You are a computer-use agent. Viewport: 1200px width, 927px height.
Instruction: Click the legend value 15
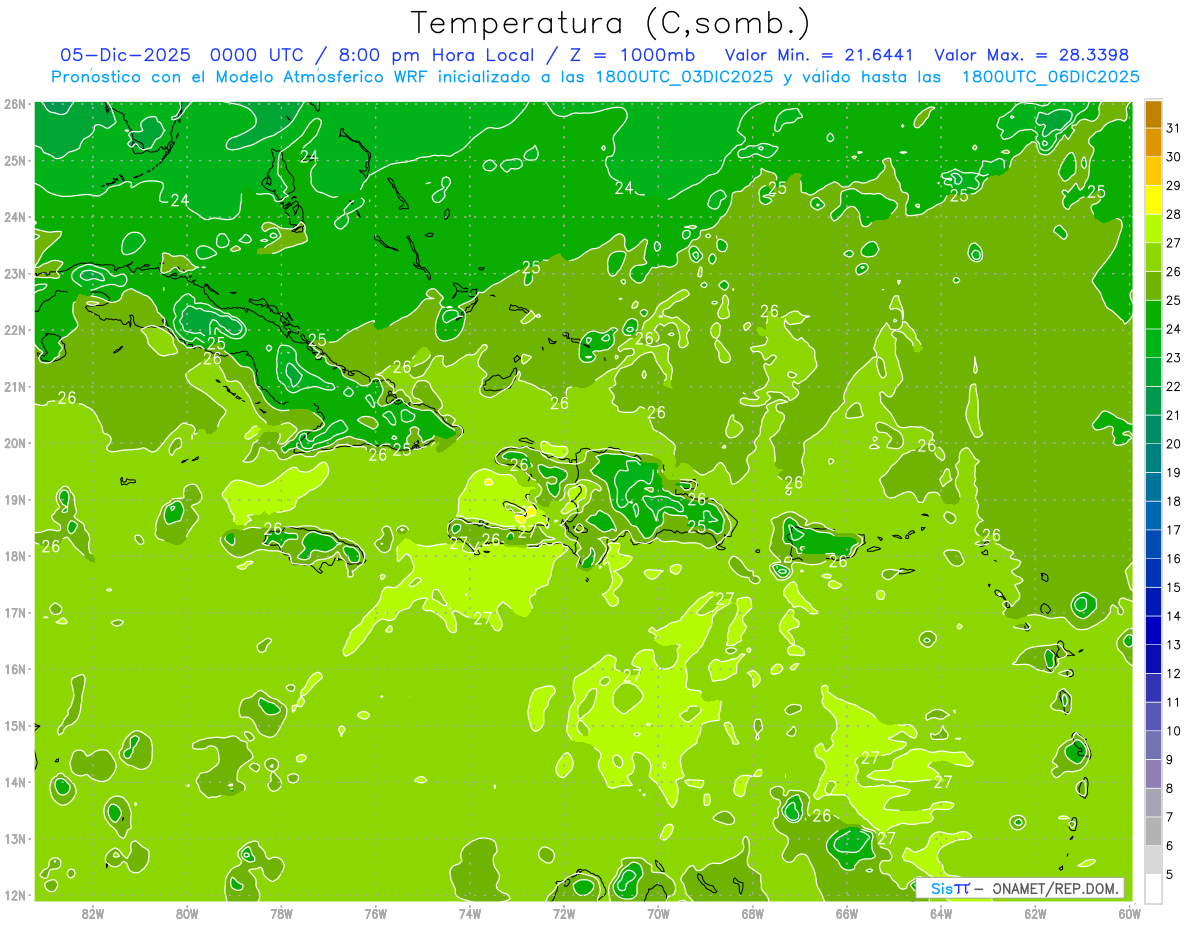pyautogui.click(x=1174, y=587)
